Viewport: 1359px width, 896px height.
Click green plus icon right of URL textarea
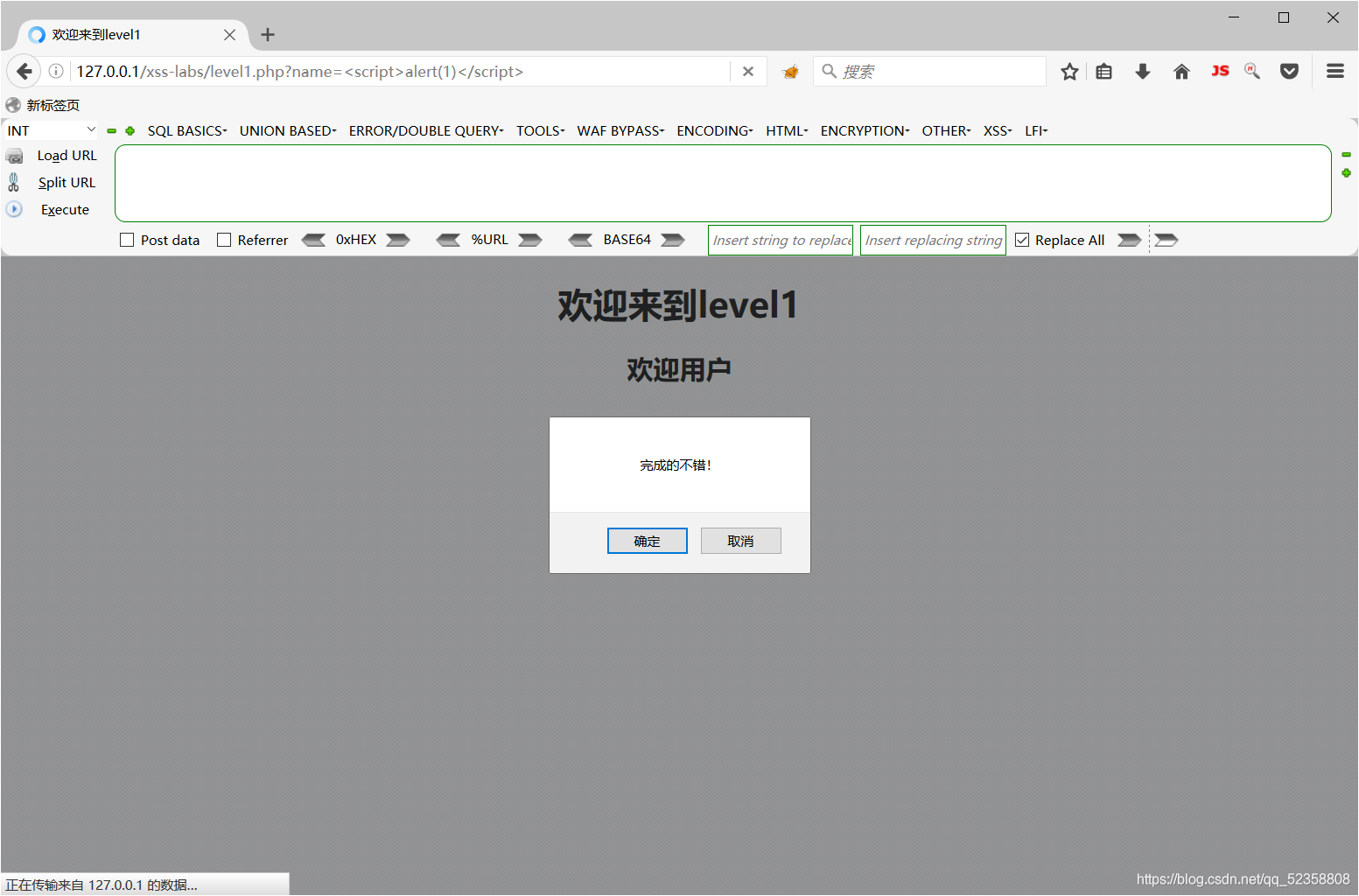pos(1346,173)
